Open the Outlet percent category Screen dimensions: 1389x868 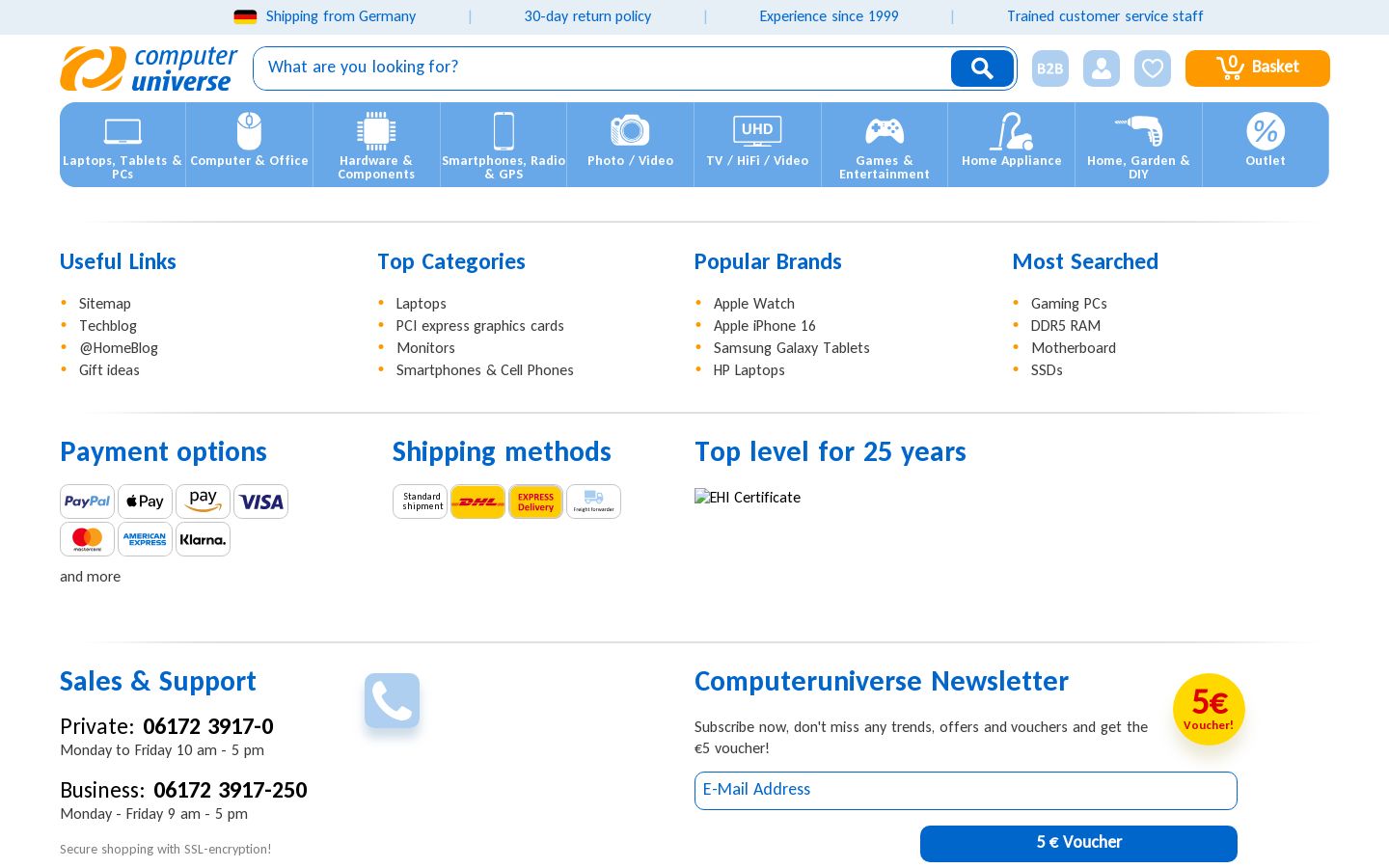pos(1266,145)
